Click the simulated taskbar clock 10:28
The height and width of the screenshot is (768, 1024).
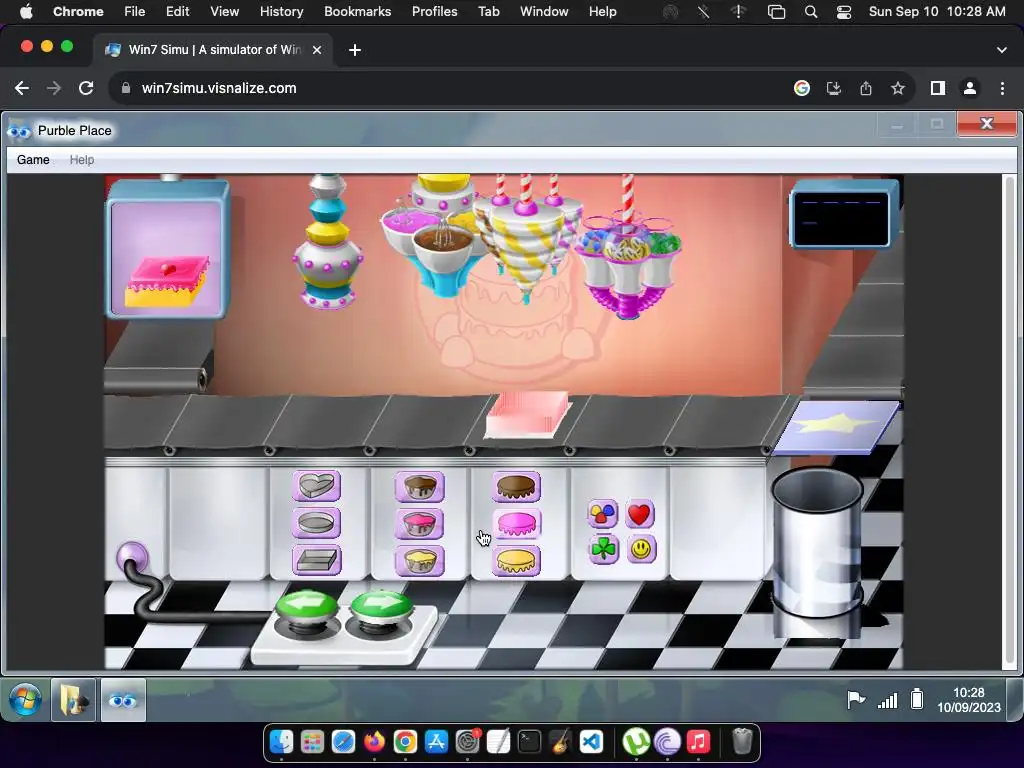tap(968, 699)
